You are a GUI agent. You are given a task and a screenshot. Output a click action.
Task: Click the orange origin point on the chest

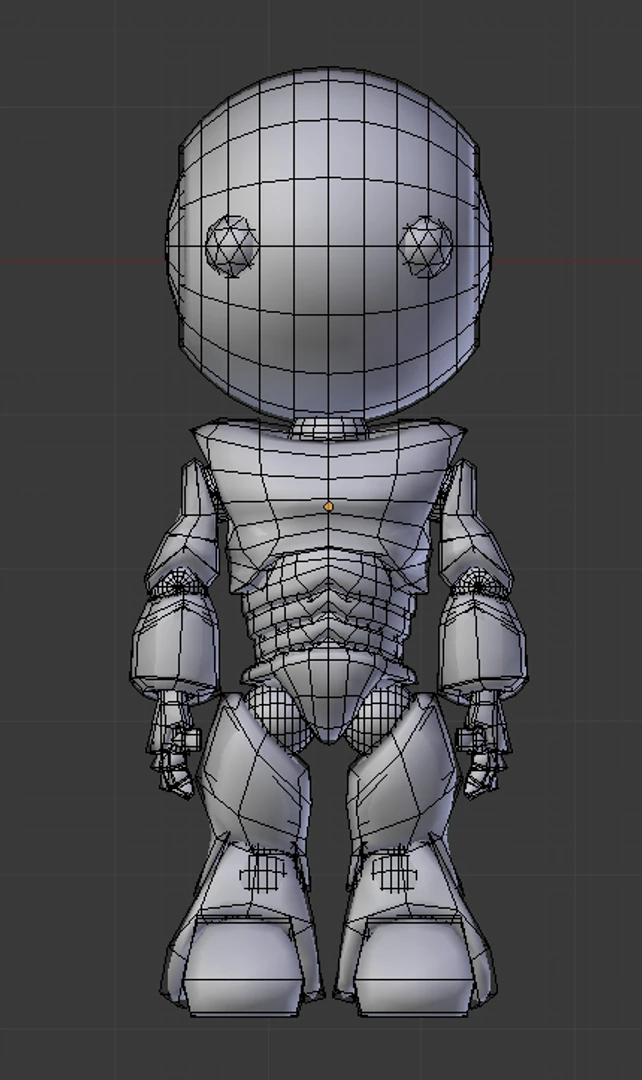(329, 506)
